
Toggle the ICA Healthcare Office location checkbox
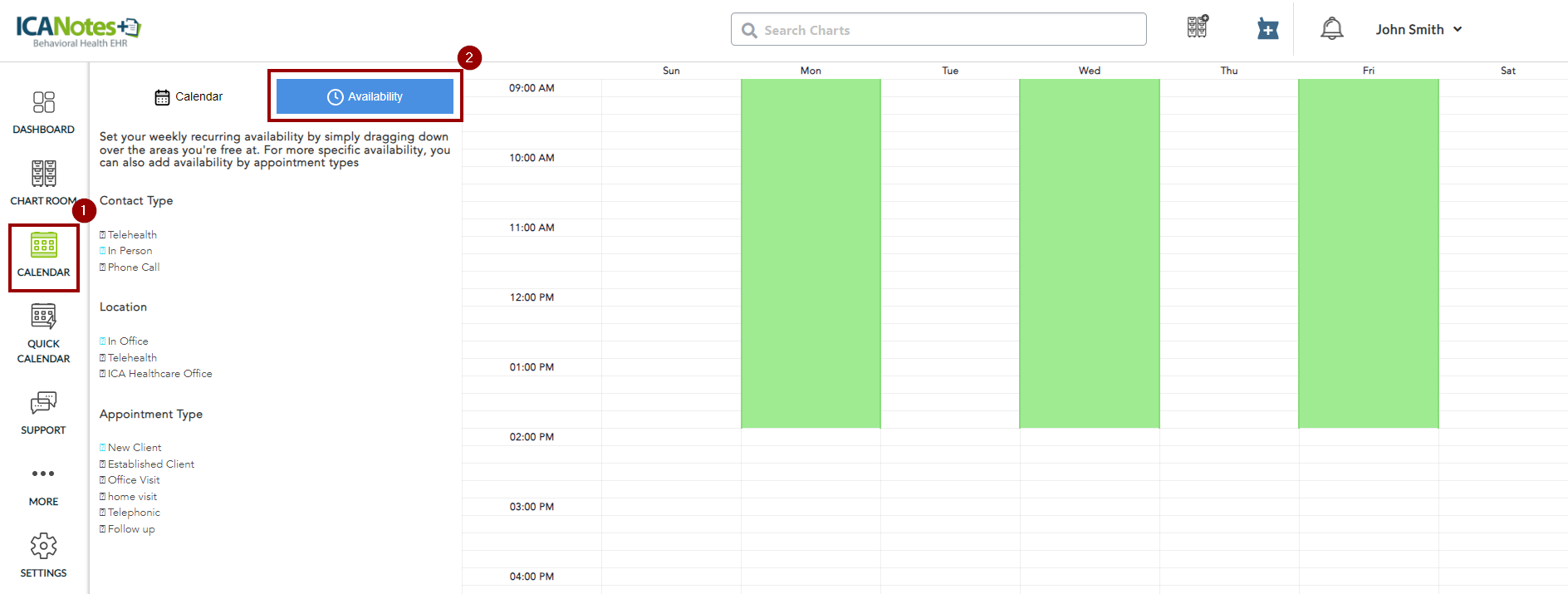103,374
